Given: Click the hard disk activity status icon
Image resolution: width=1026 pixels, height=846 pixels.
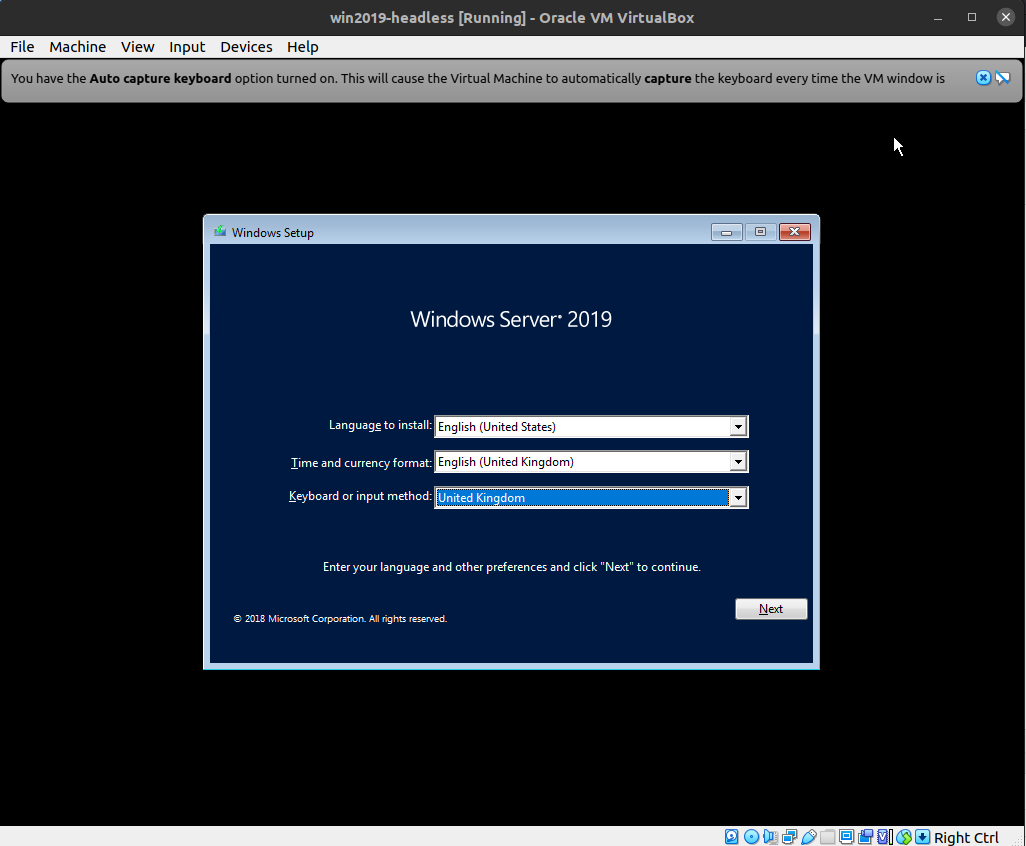Looking at the screenshot, I should point(732,837).
